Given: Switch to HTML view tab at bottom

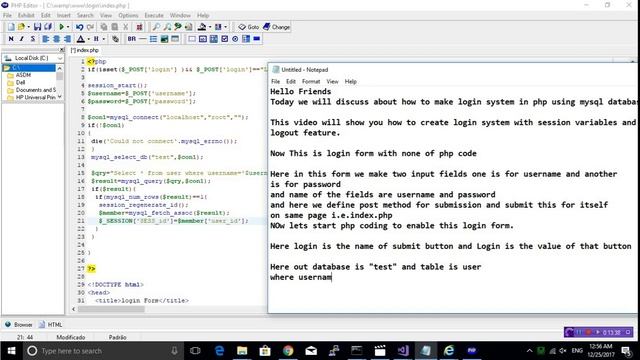Looking at the screenshot, I should (51, 324).
